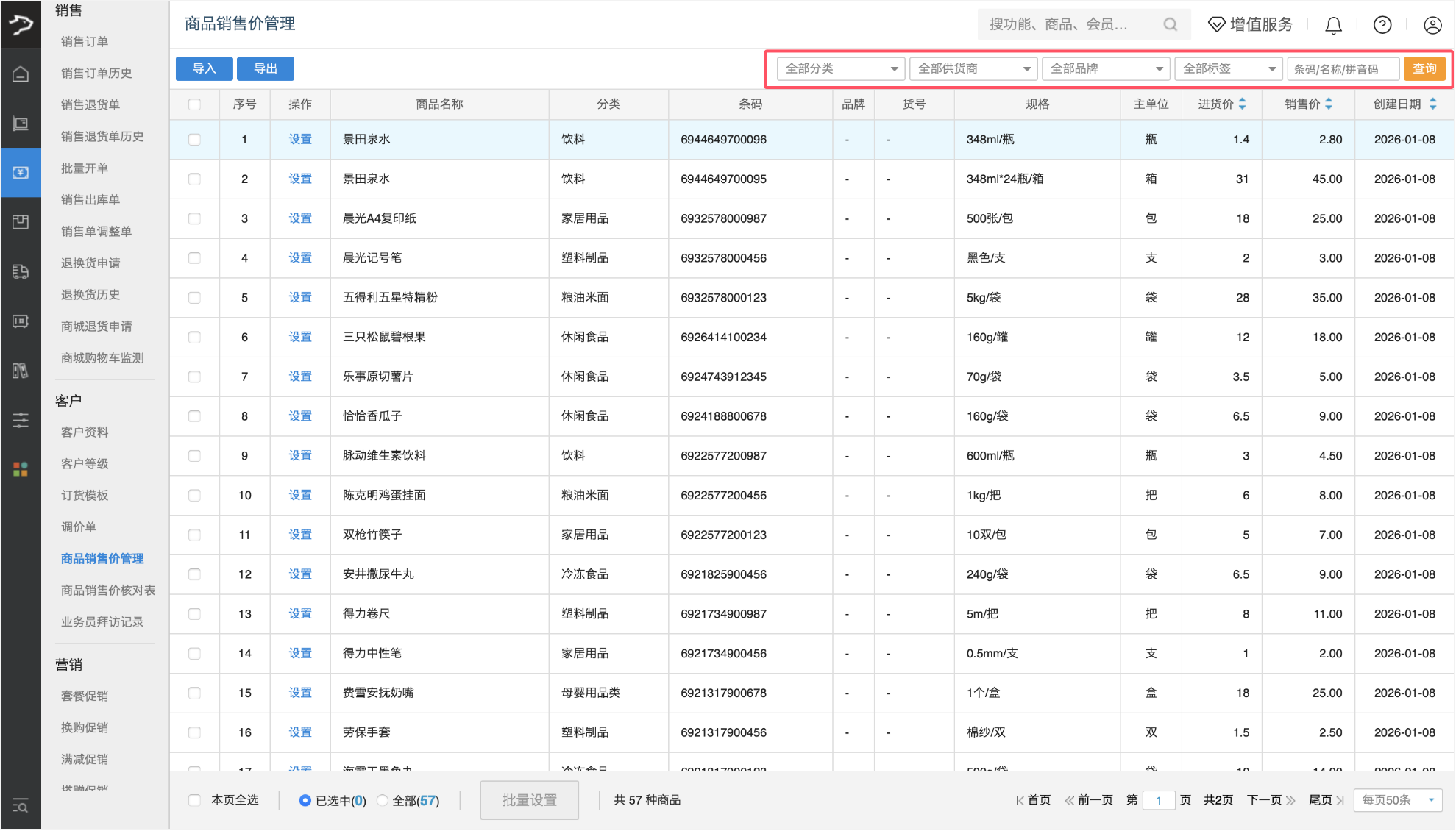Open 销售订单 from the sales menu
This screenshot has width=1456, height=831.
point(81,41)
